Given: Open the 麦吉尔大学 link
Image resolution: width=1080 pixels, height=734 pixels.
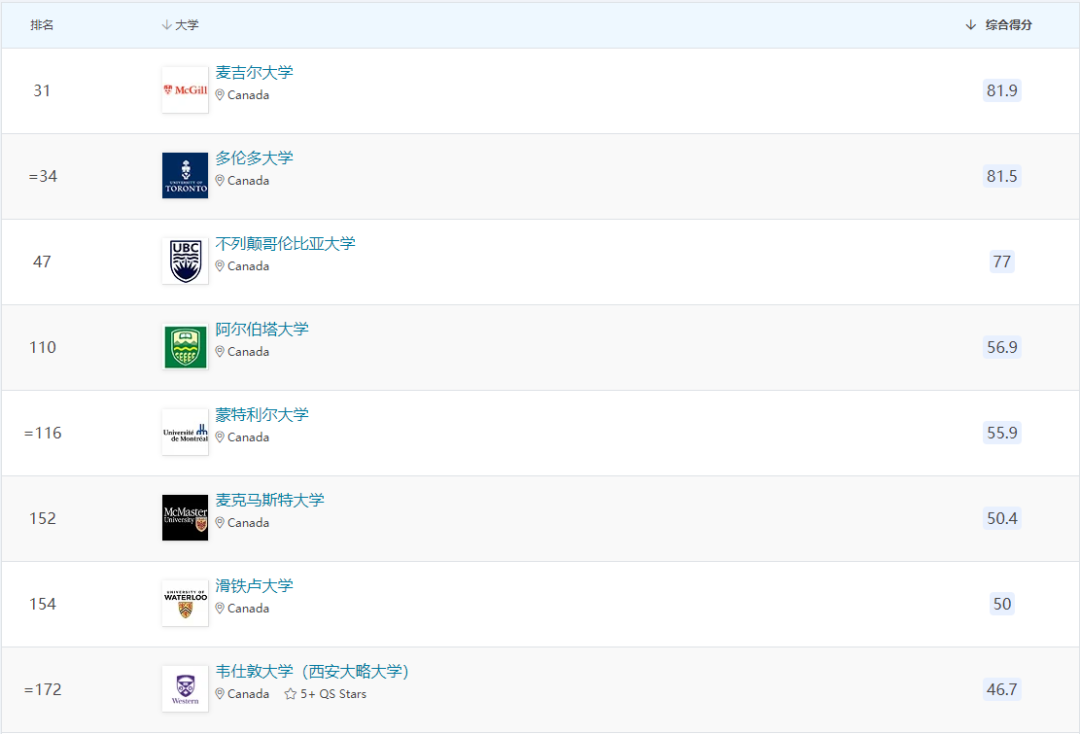Looking at the screenshot, I should [254, 72].
